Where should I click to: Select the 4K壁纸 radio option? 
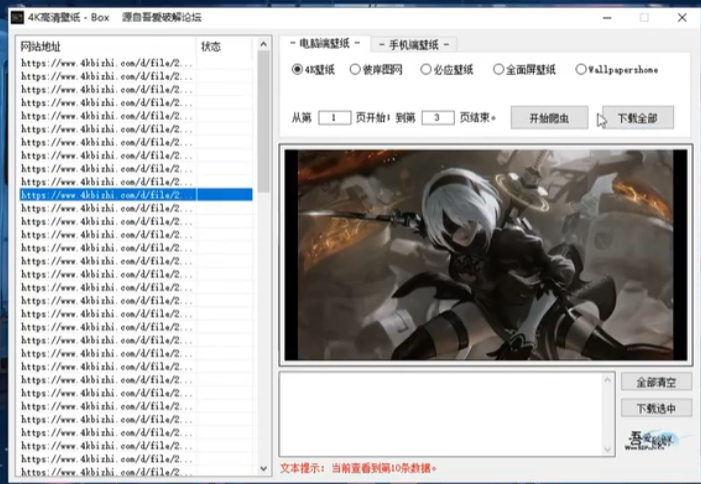(313, 69)
